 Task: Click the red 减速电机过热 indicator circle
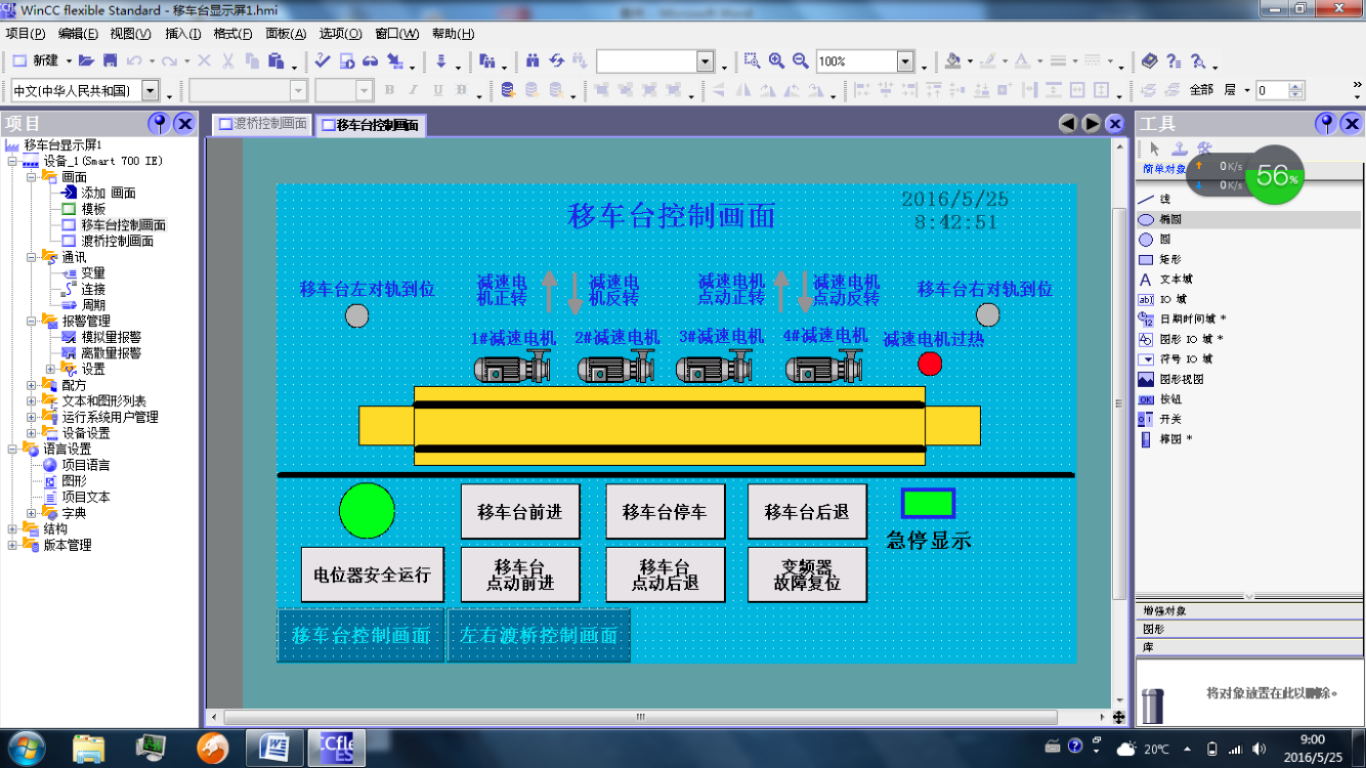[930, 364]
